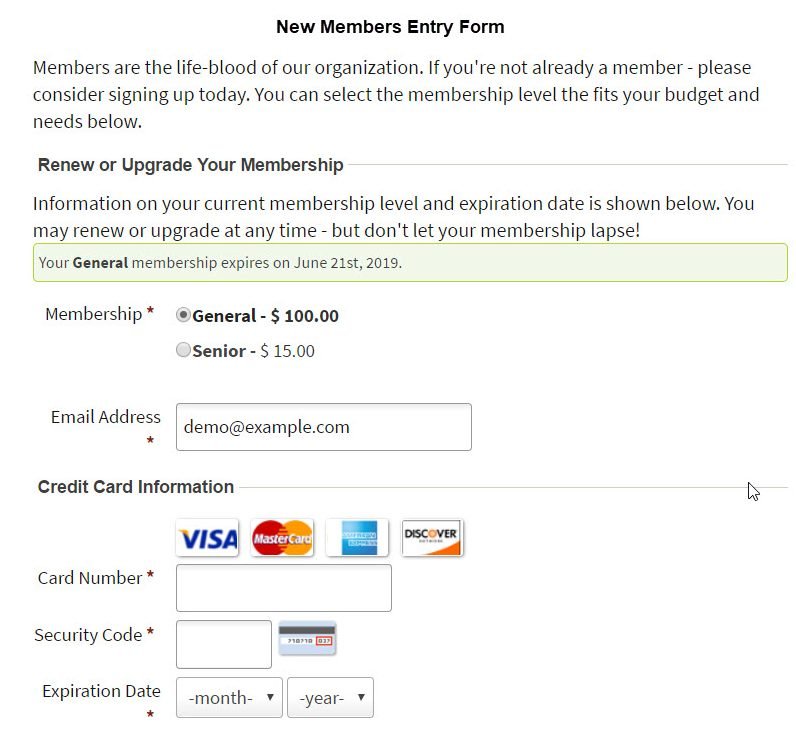Click the New Members Entry Form title
796x741 pixels.
(x=390, y=27)
